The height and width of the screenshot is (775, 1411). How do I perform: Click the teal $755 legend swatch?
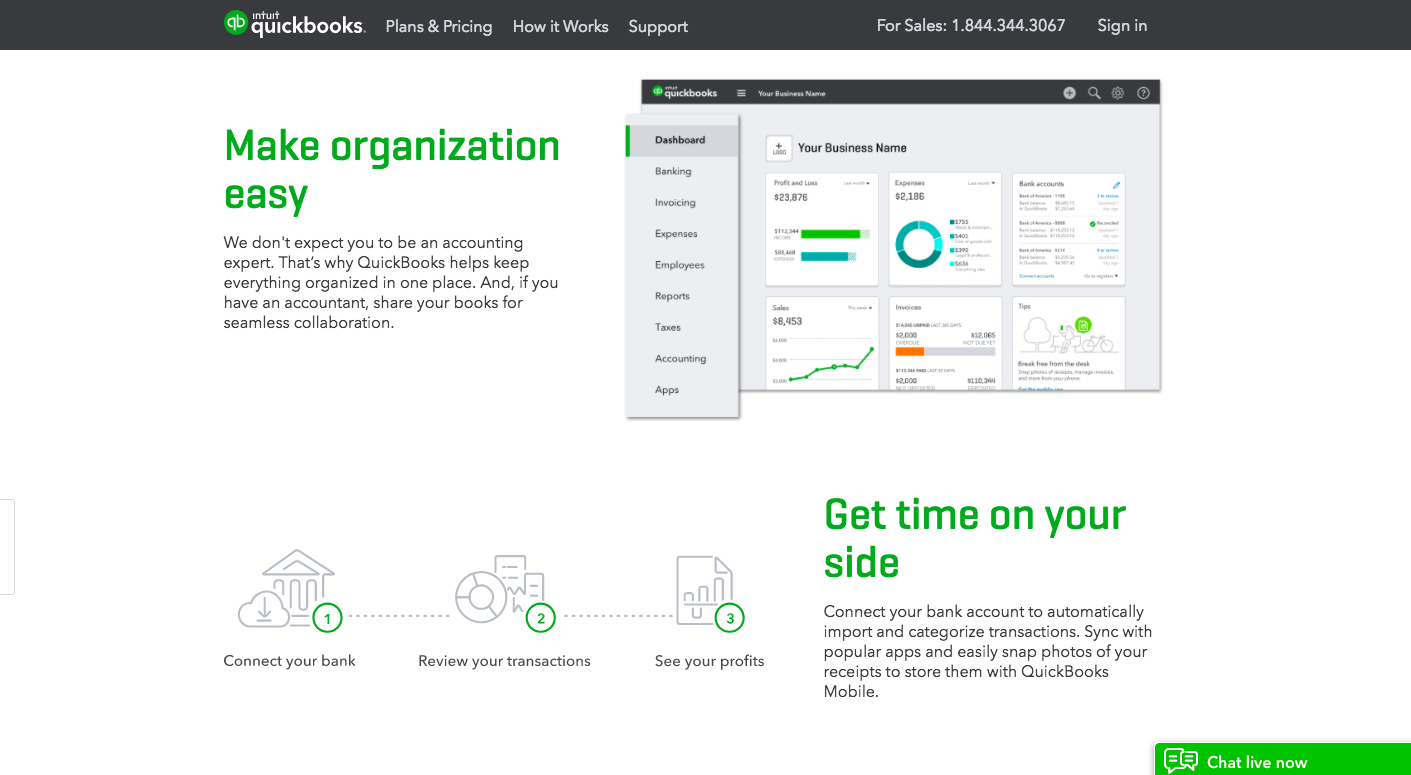[x=951, y=222]
